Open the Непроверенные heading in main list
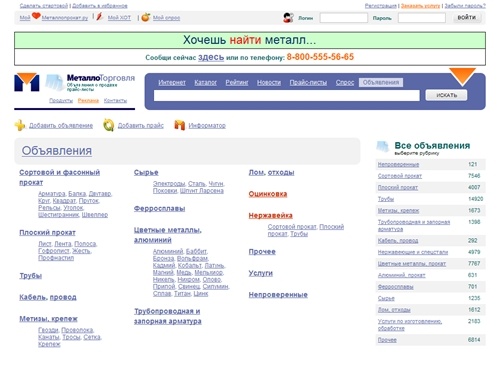 point(278,295)
